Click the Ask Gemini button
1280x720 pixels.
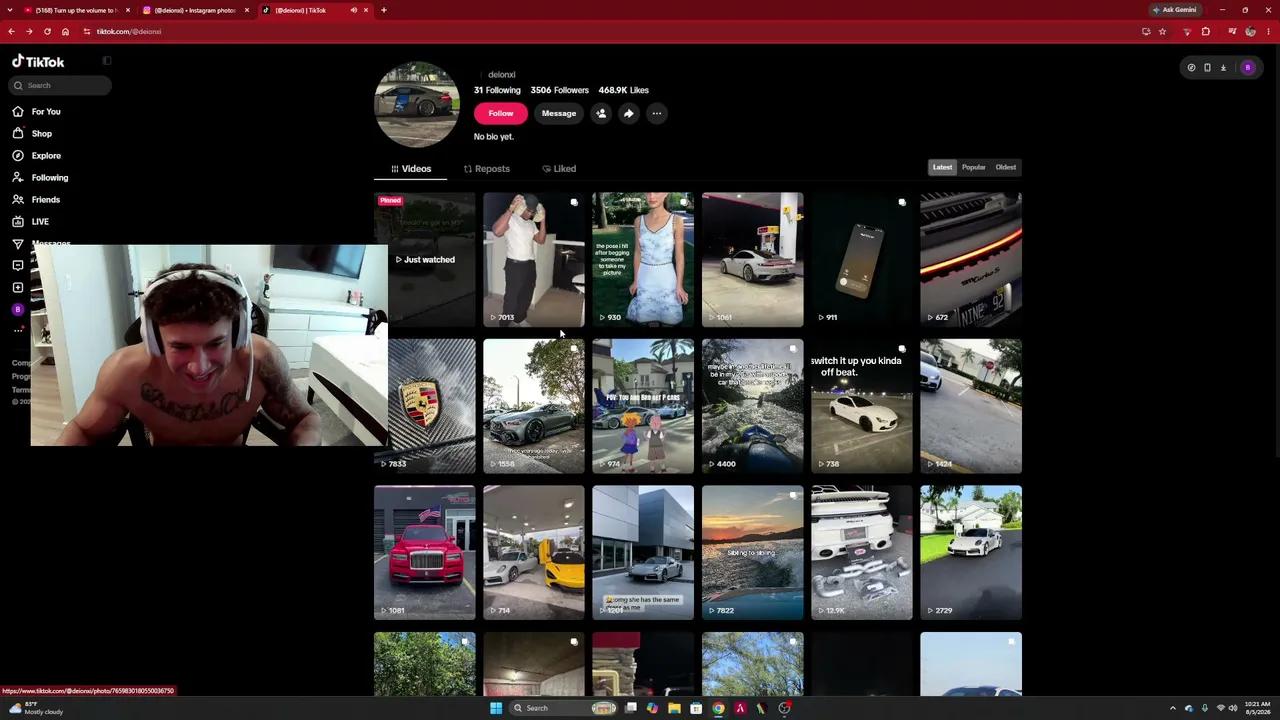coord(1175,10)
